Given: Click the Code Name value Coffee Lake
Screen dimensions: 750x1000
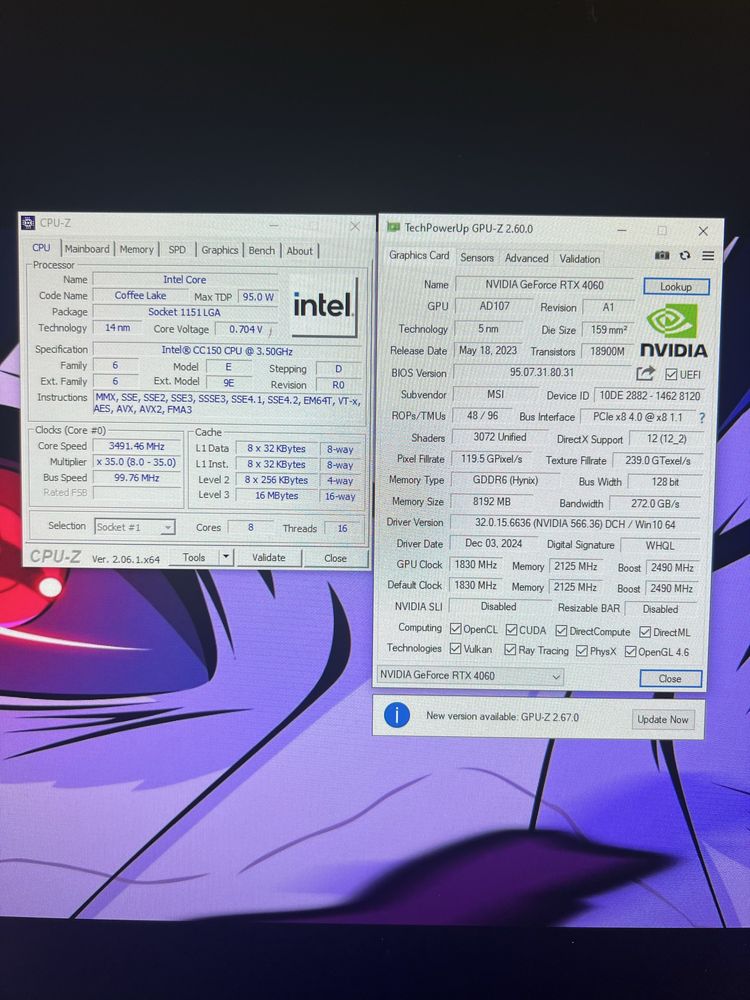Looking at the screenshot, I should (x=140, y=295).
